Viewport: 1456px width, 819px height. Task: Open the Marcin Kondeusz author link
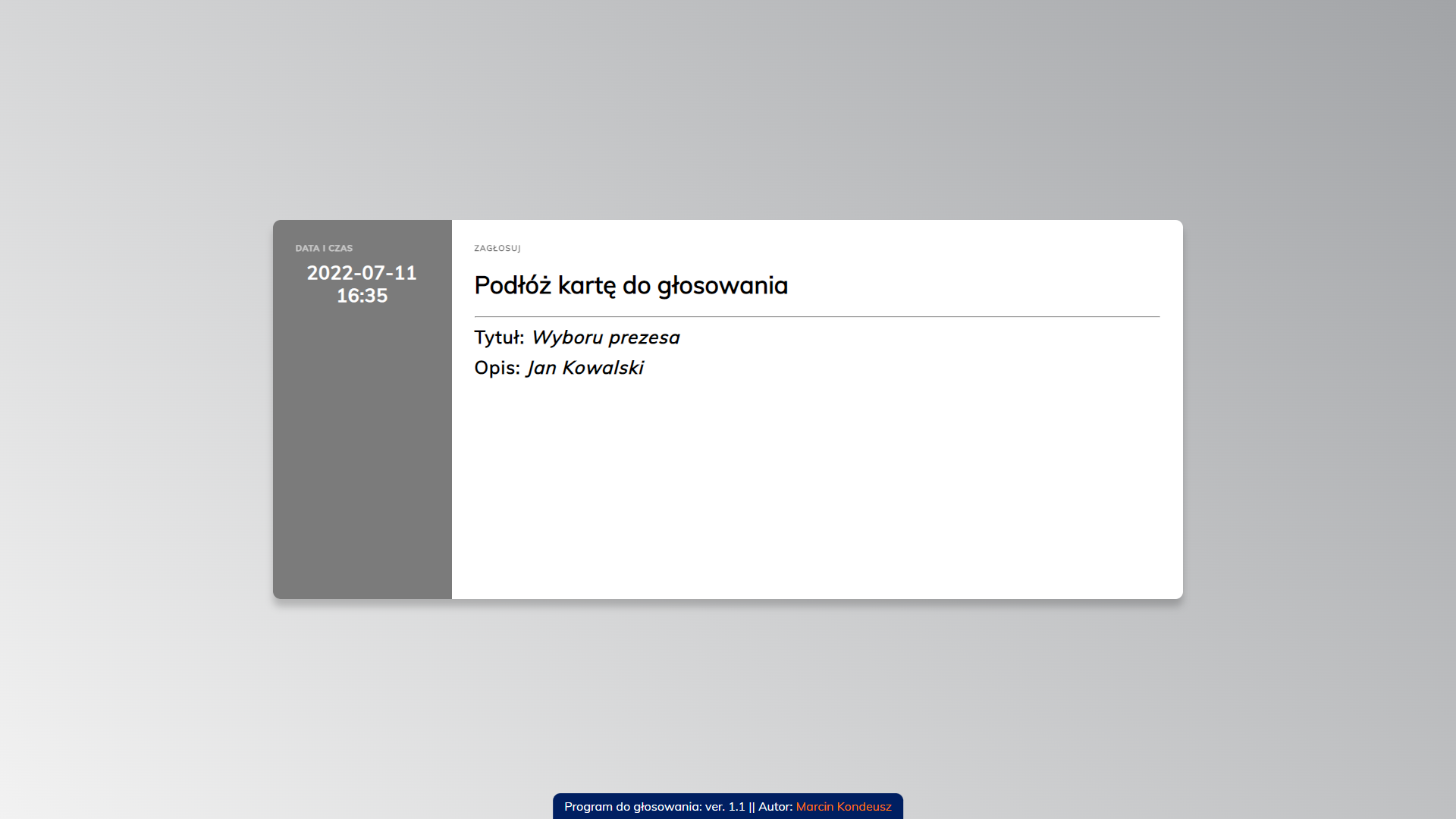point(843,807)
